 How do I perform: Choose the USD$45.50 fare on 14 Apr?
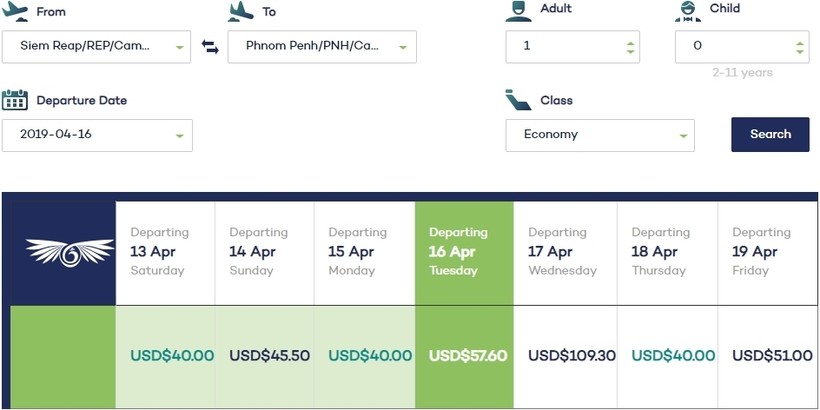[269, 355]
